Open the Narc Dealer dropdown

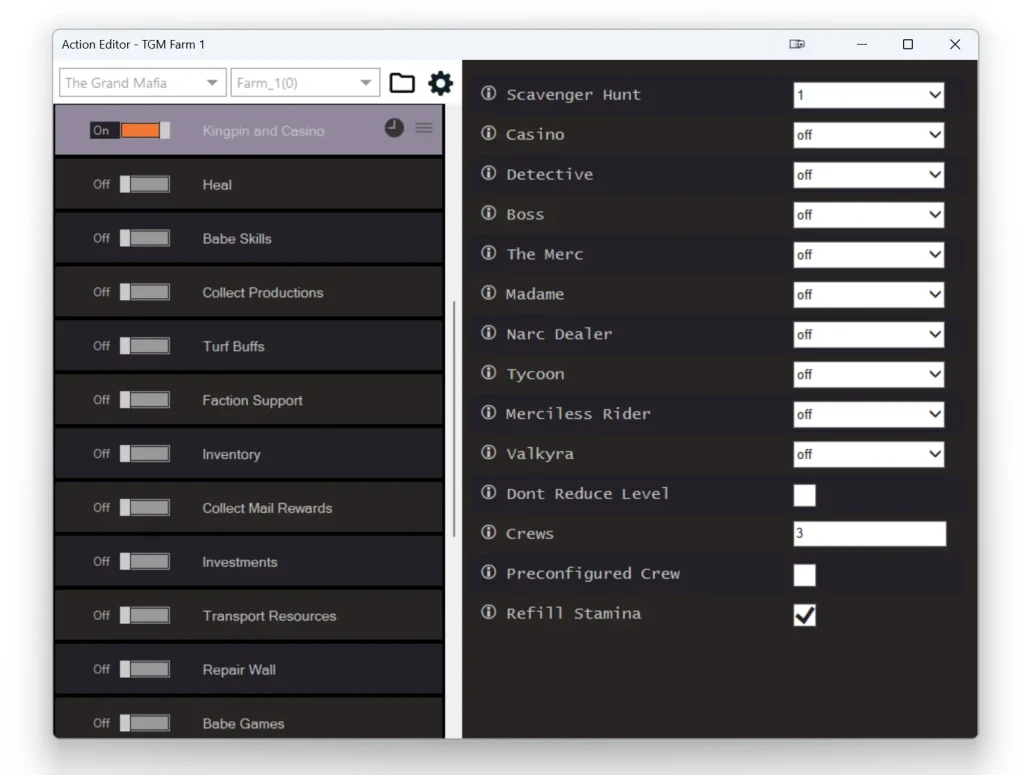[869, 334]
